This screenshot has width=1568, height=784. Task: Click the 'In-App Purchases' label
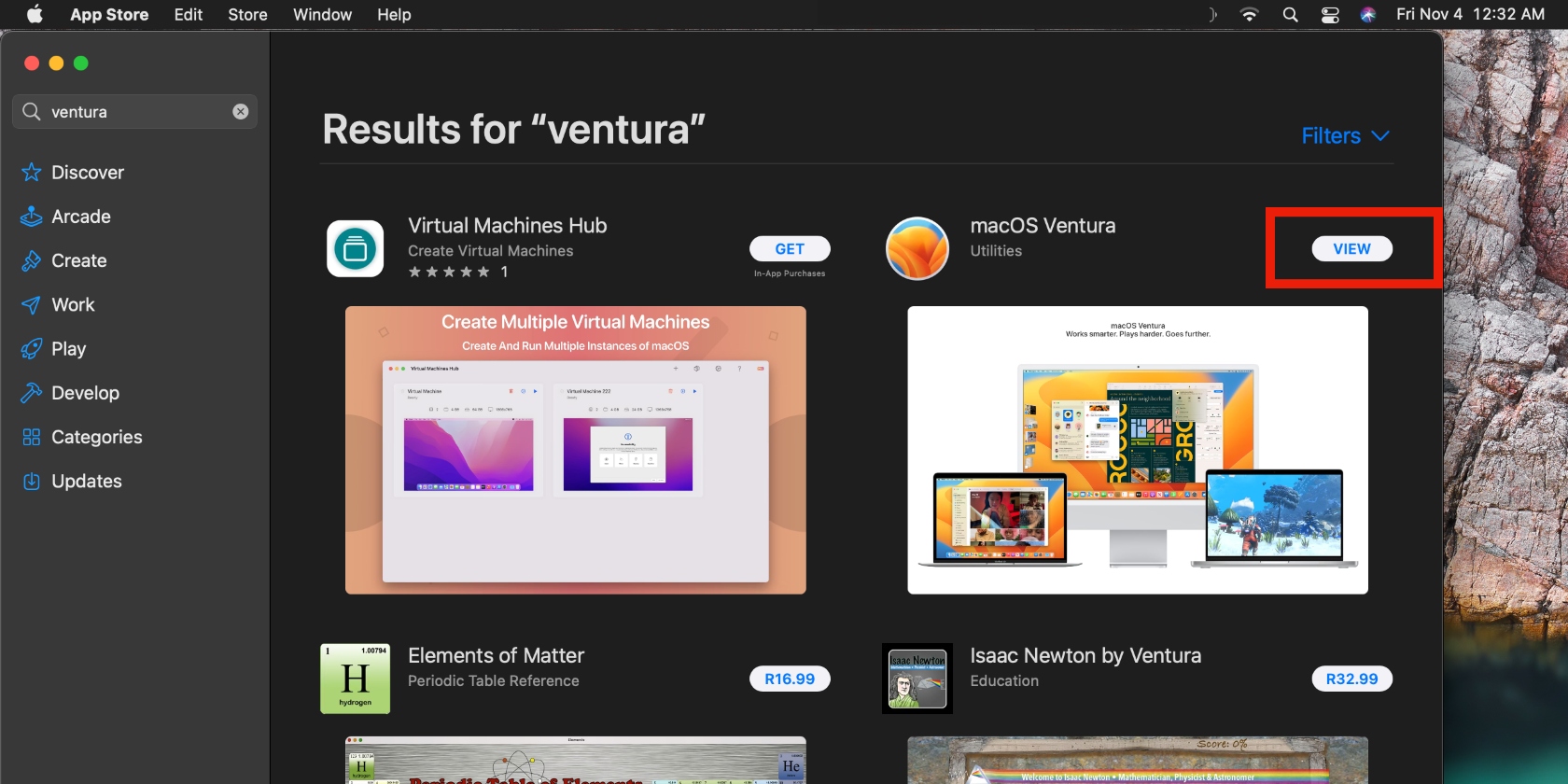(790, 273)
